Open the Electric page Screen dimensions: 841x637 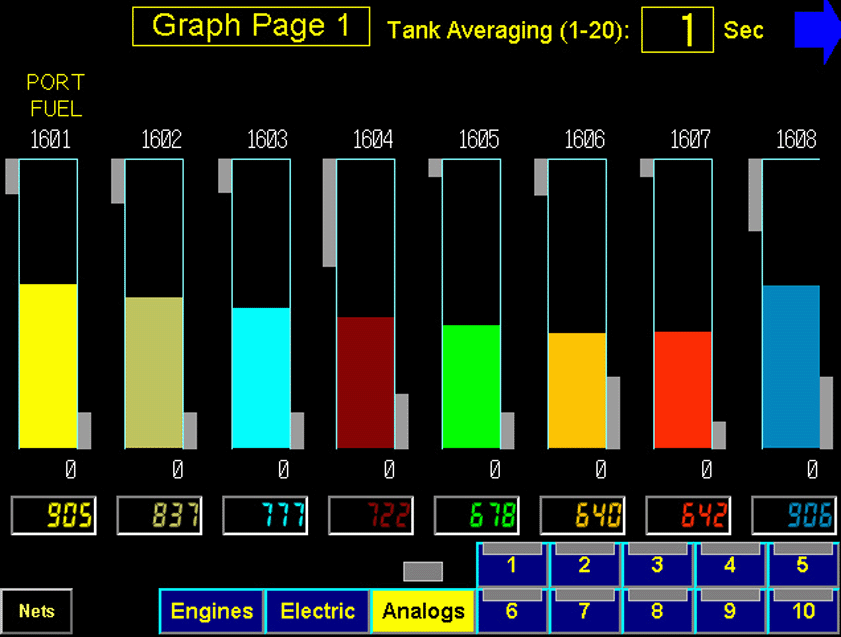coord(317,611)
